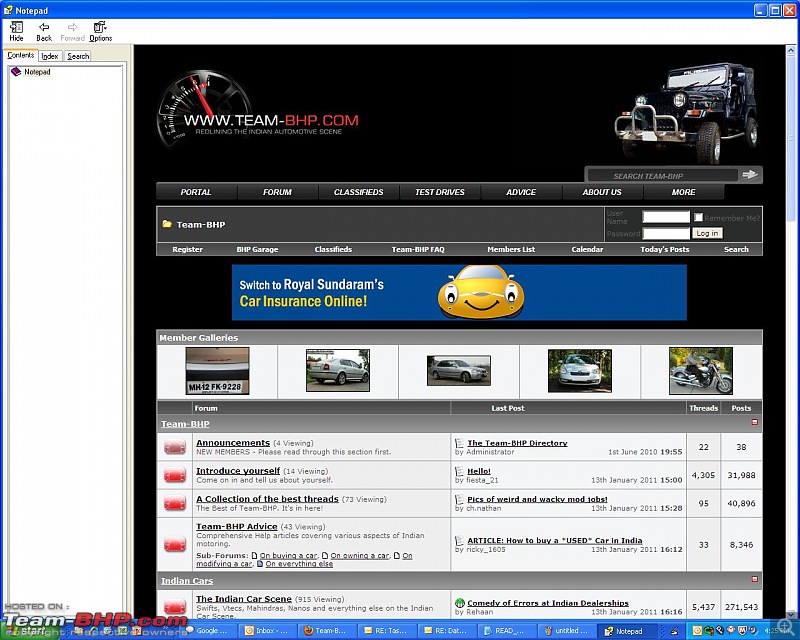Click the status icon beside Team-BHP Advice
The width and height of the screenshot is (800, 640).
(174, 545)
